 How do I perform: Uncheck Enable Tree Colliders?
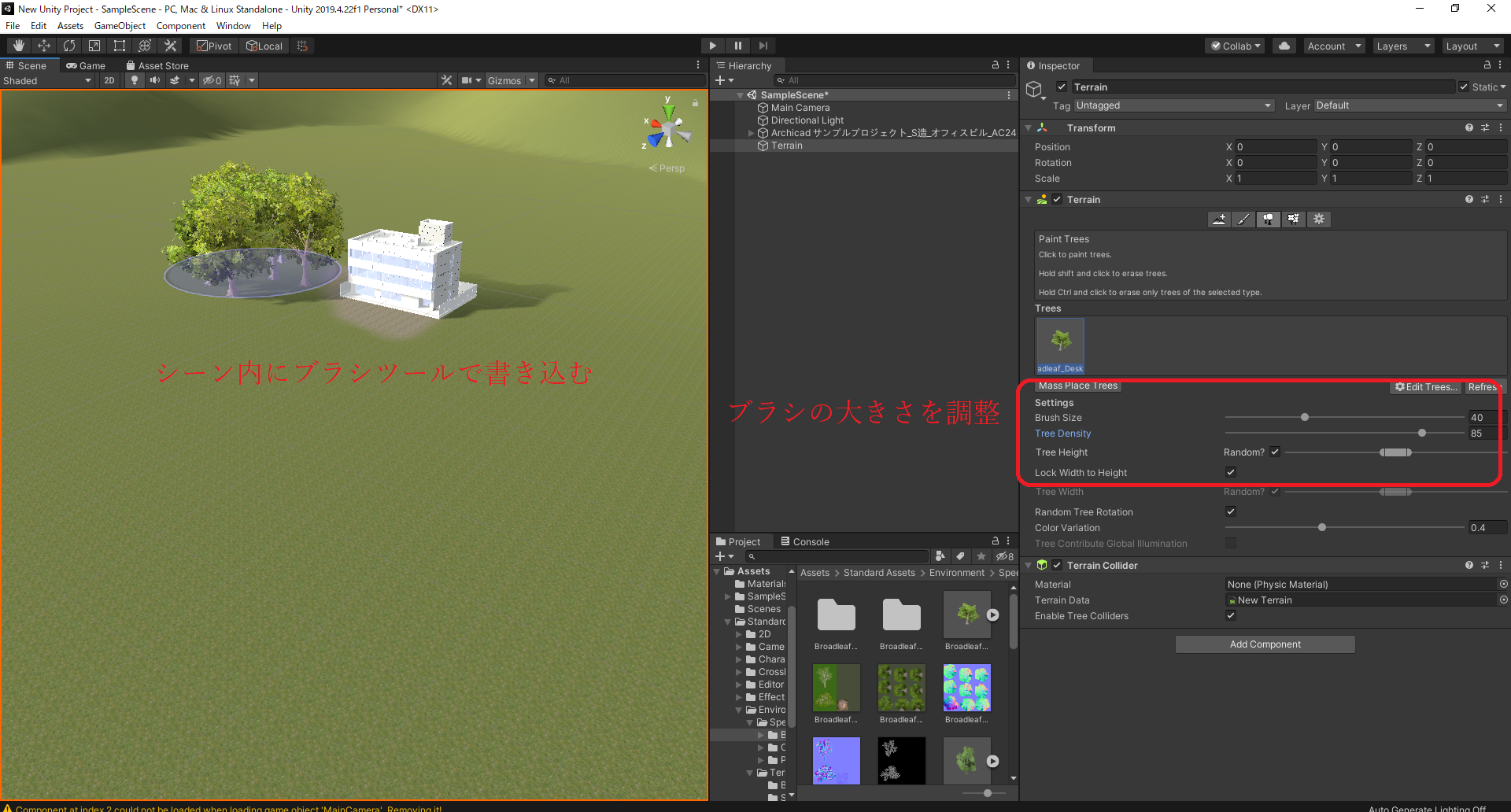(x=1231, y=615)
